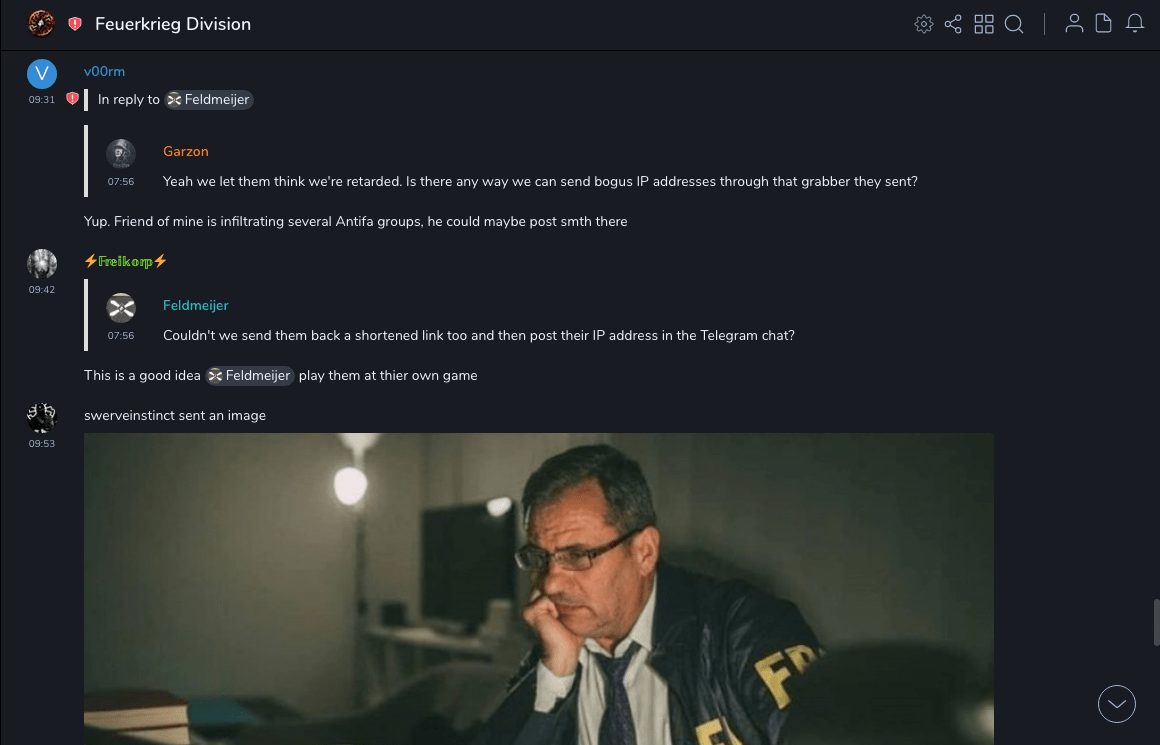The height and width of the screenshot is (745, 1160).
Task: Open the files document icon
Action: [1103, 24]
